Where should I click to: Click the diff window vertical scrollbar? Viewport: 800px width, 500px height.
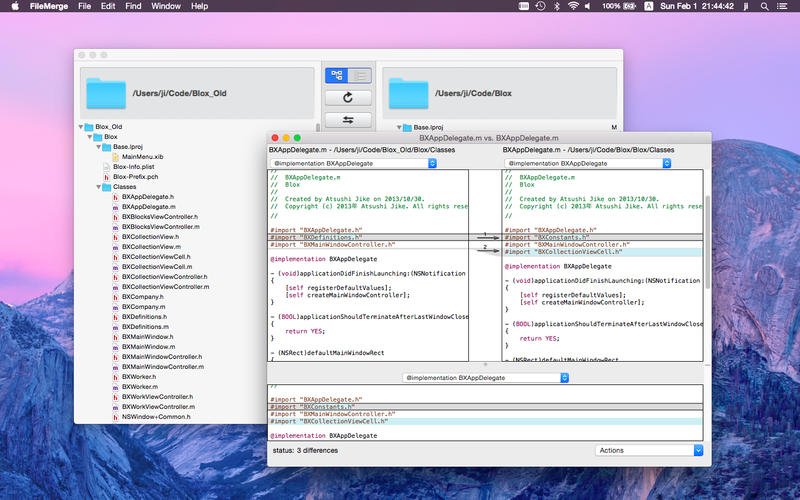(x=707, y=242)
